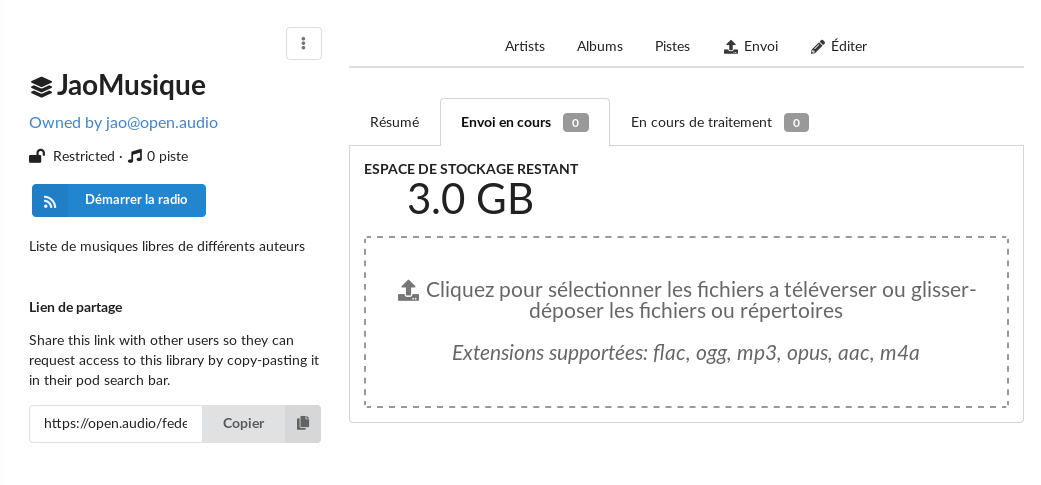
Task: Click the upload icon in drop zone
Action: pyautogui.click(x=408, y=290)
